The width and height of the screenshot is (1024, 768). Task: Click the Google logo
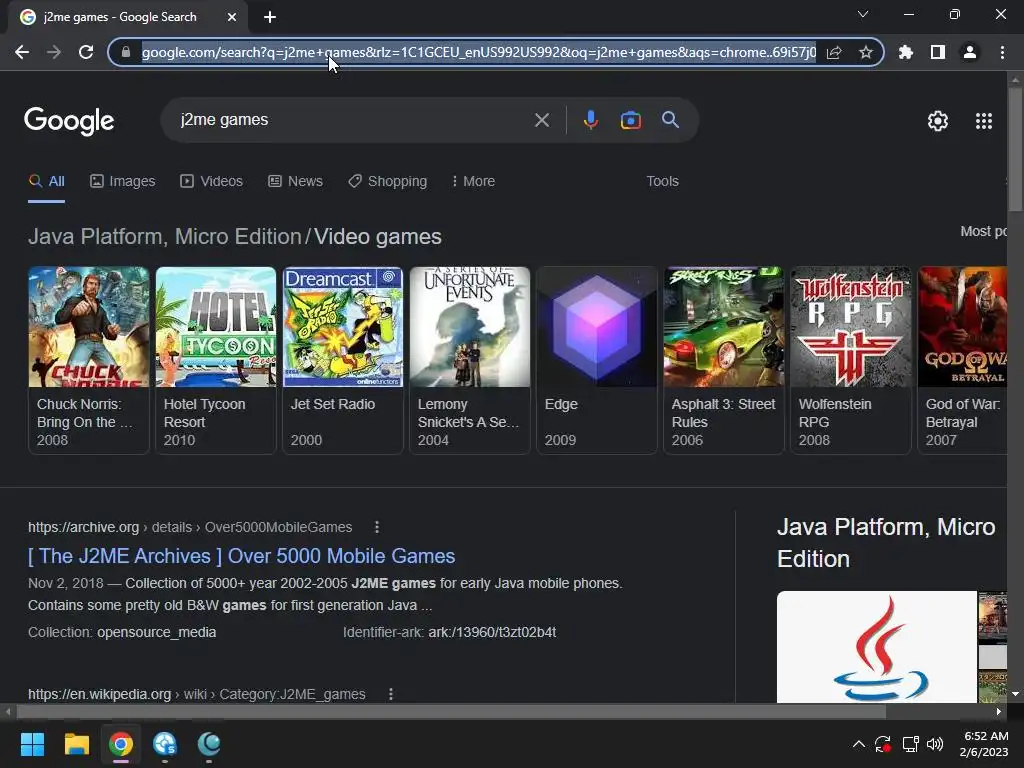(x=69, y=121)
